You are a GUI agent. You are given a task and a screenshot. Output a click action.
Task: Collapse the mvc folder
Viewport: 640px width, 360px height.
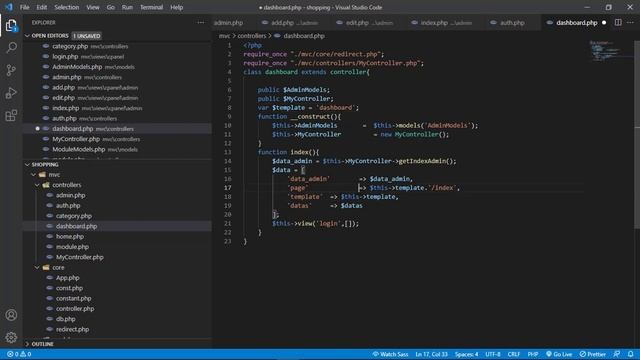point(34,175)
